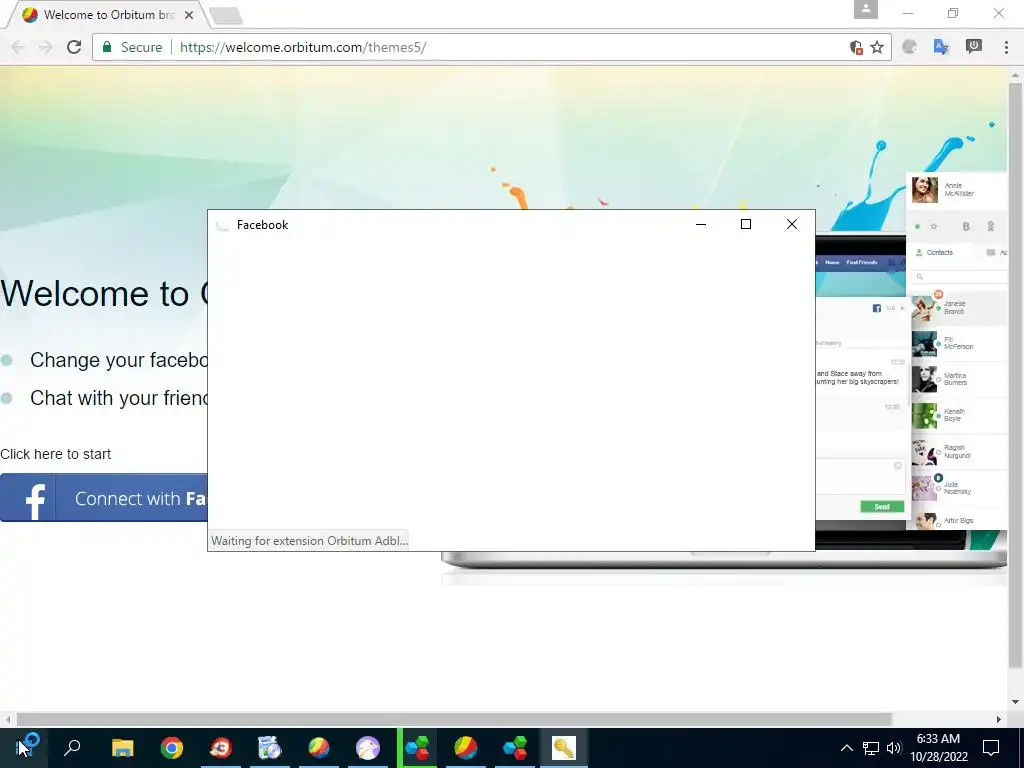The image size is (1024, 768).
Task: Click the green Send button in laptop image
Action: [882, 507]
